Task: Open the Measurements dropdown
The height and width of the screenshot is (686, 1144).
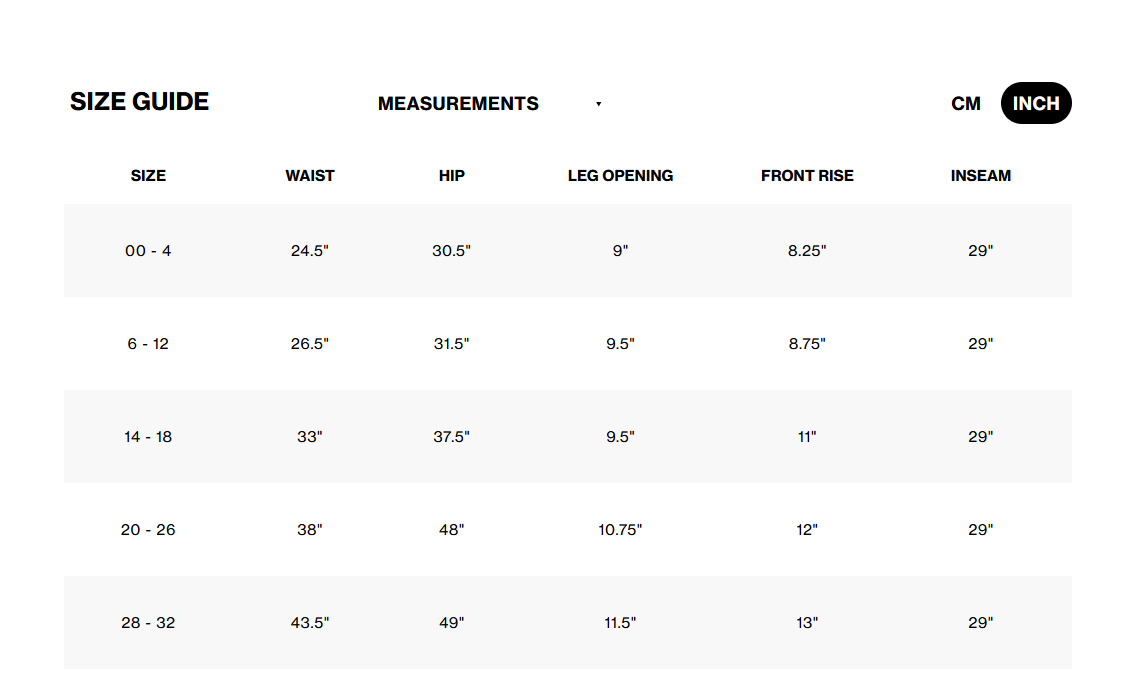Action: click(458, 104)
